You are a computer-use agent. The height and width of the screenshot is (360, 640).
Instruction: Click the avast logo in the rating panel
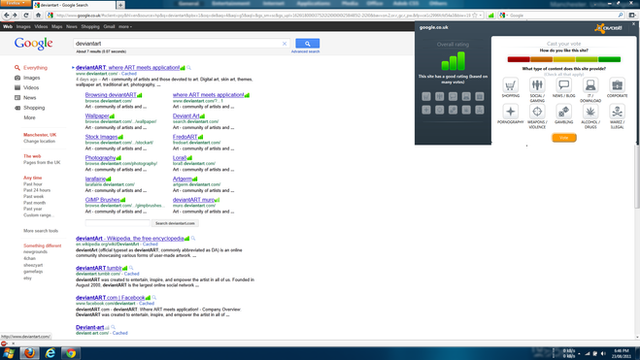608,28
